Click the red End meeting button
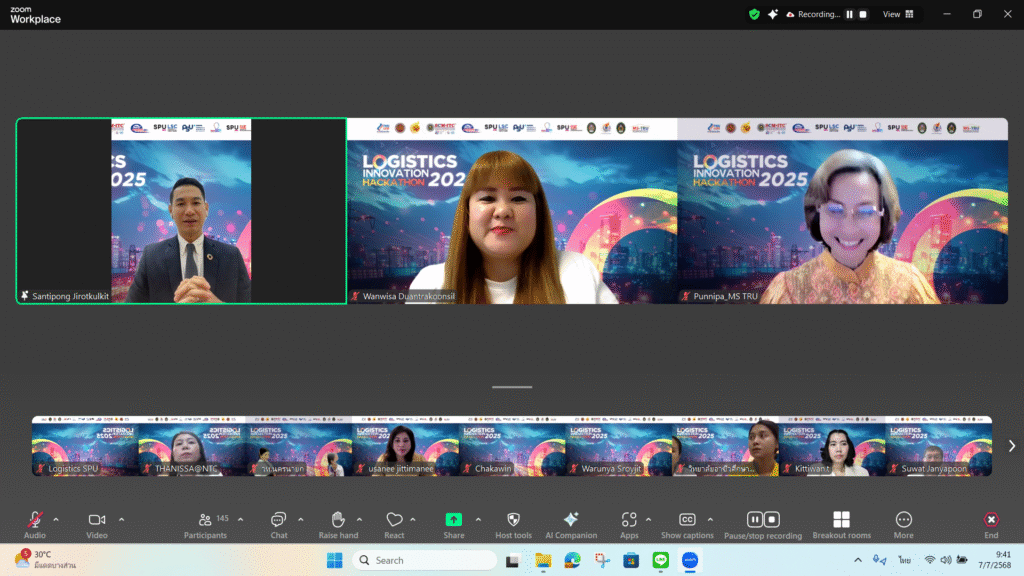This screenshot has width=1024, height=576. (x=991, y=524)
